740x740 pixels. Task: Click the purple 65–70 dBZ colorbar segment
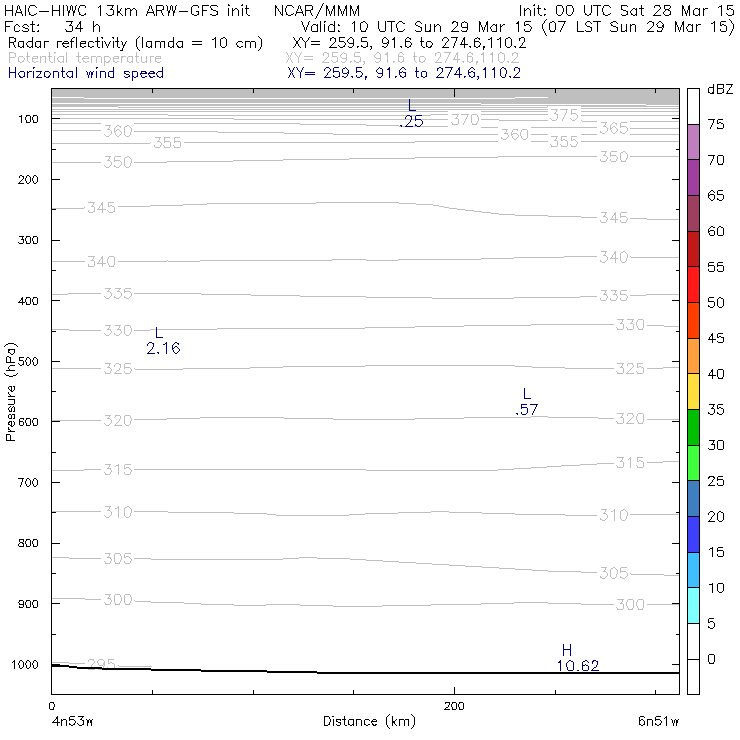pyautogui.click(x=693, y=177)
